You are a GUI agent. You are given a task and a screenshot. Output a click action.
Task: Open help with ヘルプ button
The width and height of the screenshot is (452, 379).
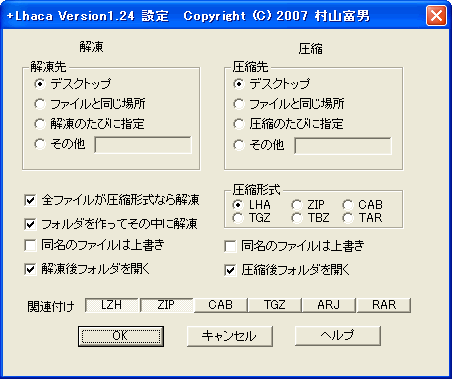[x=338, y=336]
